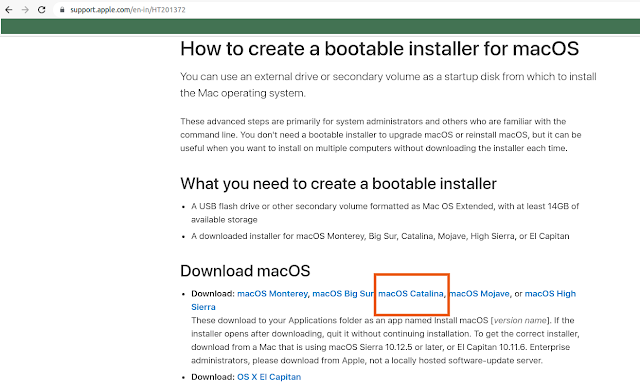
Task: Click text 'administrators, please download from Apple'
Action: tap(278, 361)
